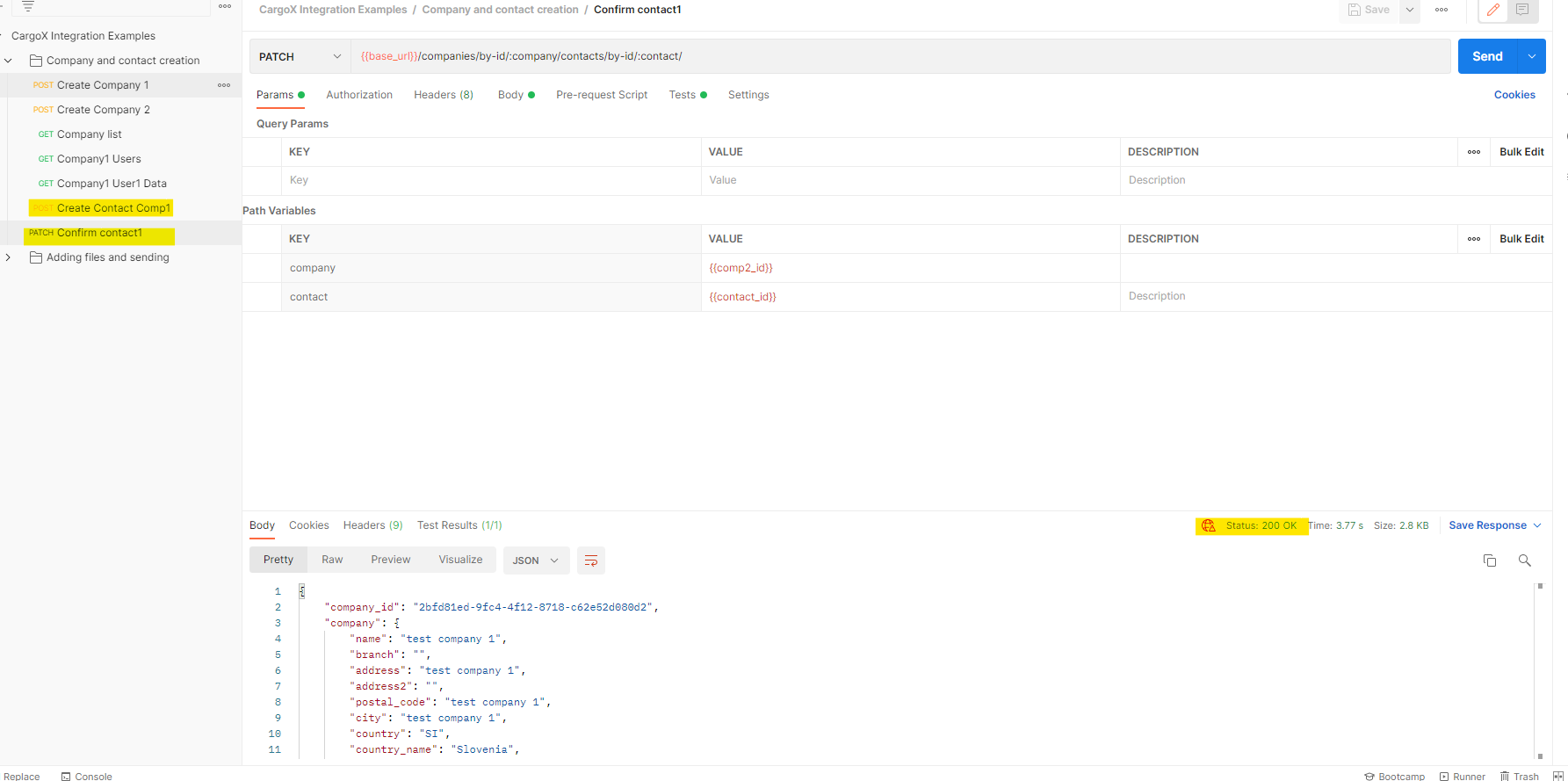The image size is (1568, 781).
Task: Click Company and contact creation breadcrumb
Action: [x=500, y=10]
